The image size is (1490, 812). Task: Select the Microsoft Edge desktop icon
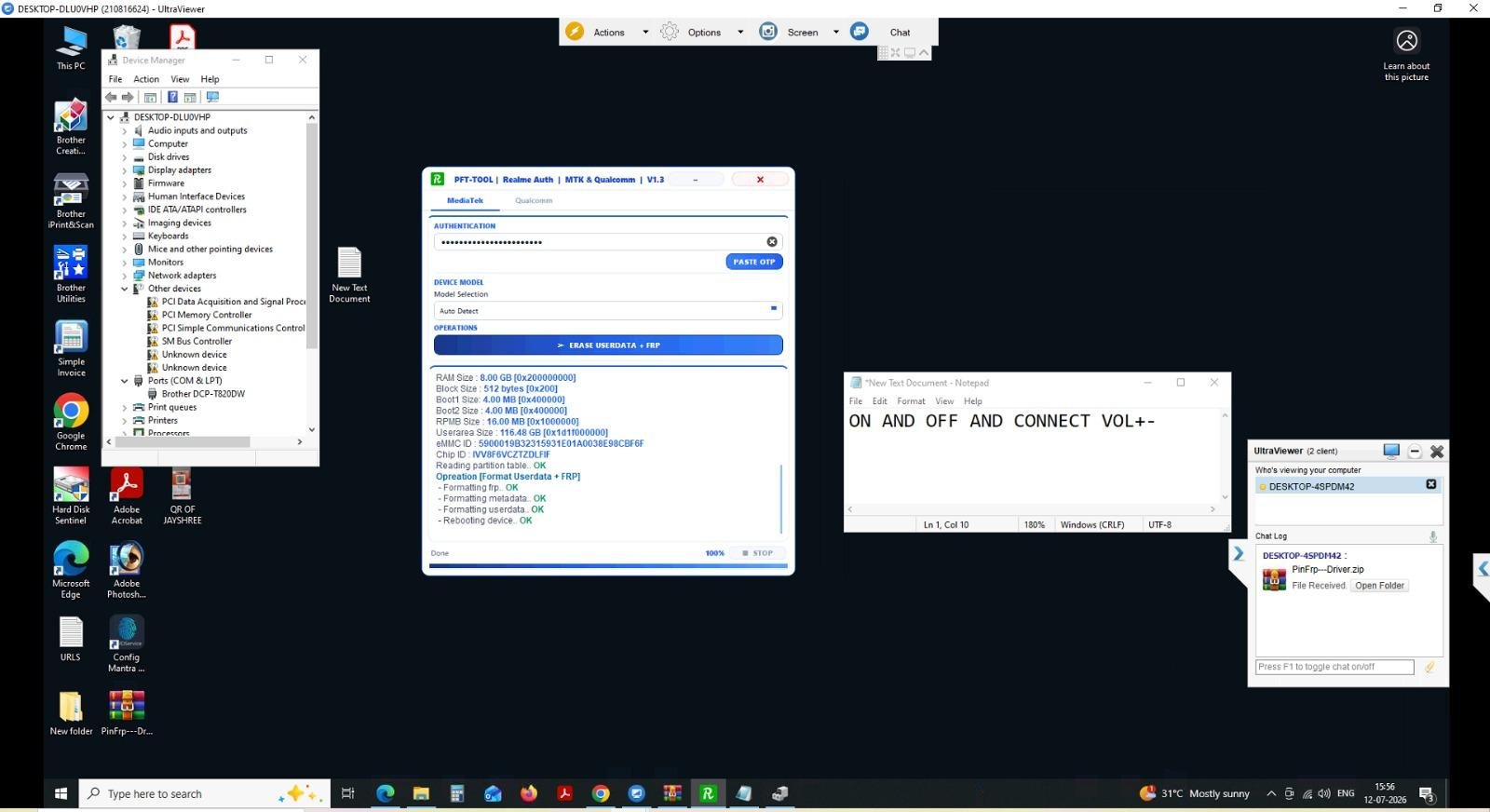(71, 570)
